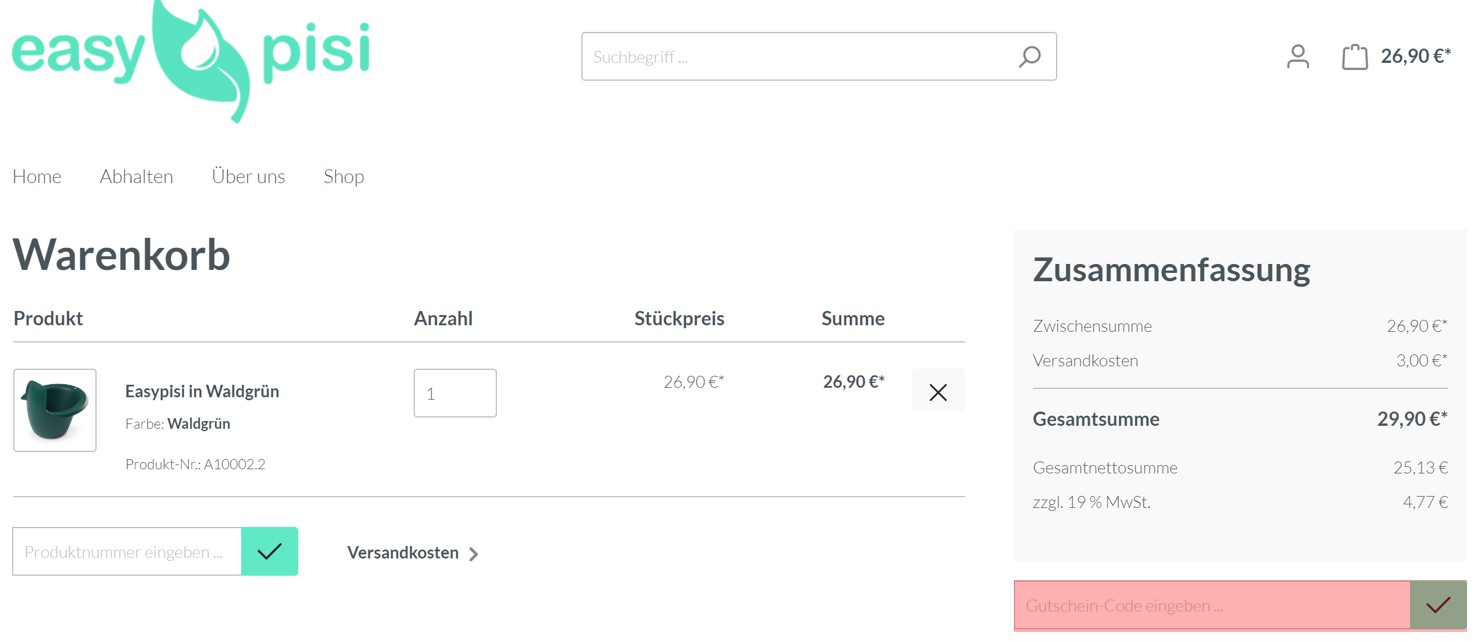The height and width of the screenshot is (642, 1480).
Task: Click the search magnifier icon
Action: coord(1029,57)
